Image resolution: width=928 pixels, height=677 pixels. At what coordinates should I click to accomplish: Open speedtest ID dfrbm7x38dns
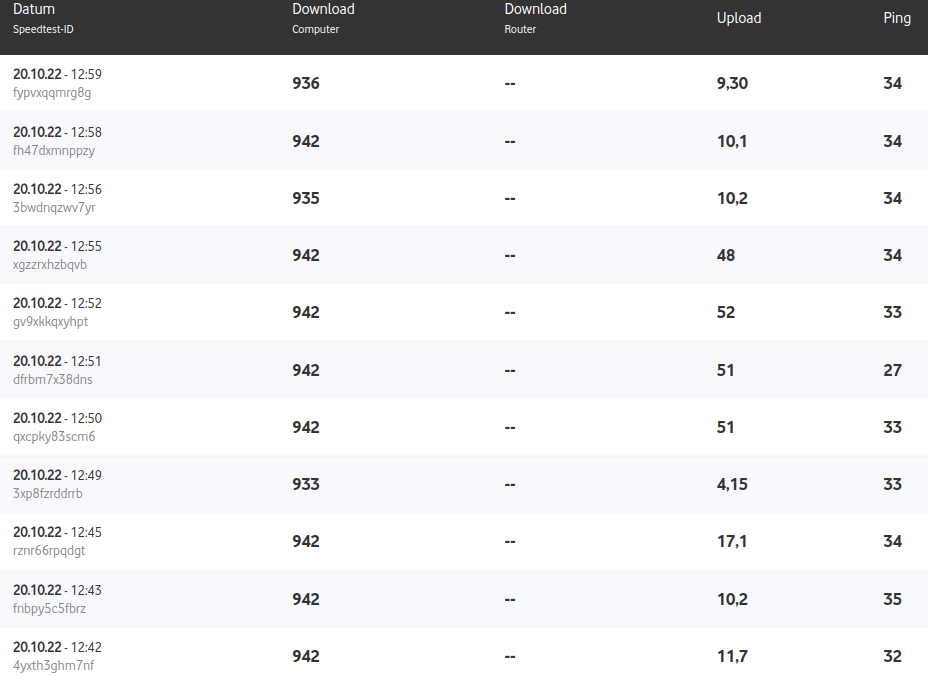coord(53,380)
